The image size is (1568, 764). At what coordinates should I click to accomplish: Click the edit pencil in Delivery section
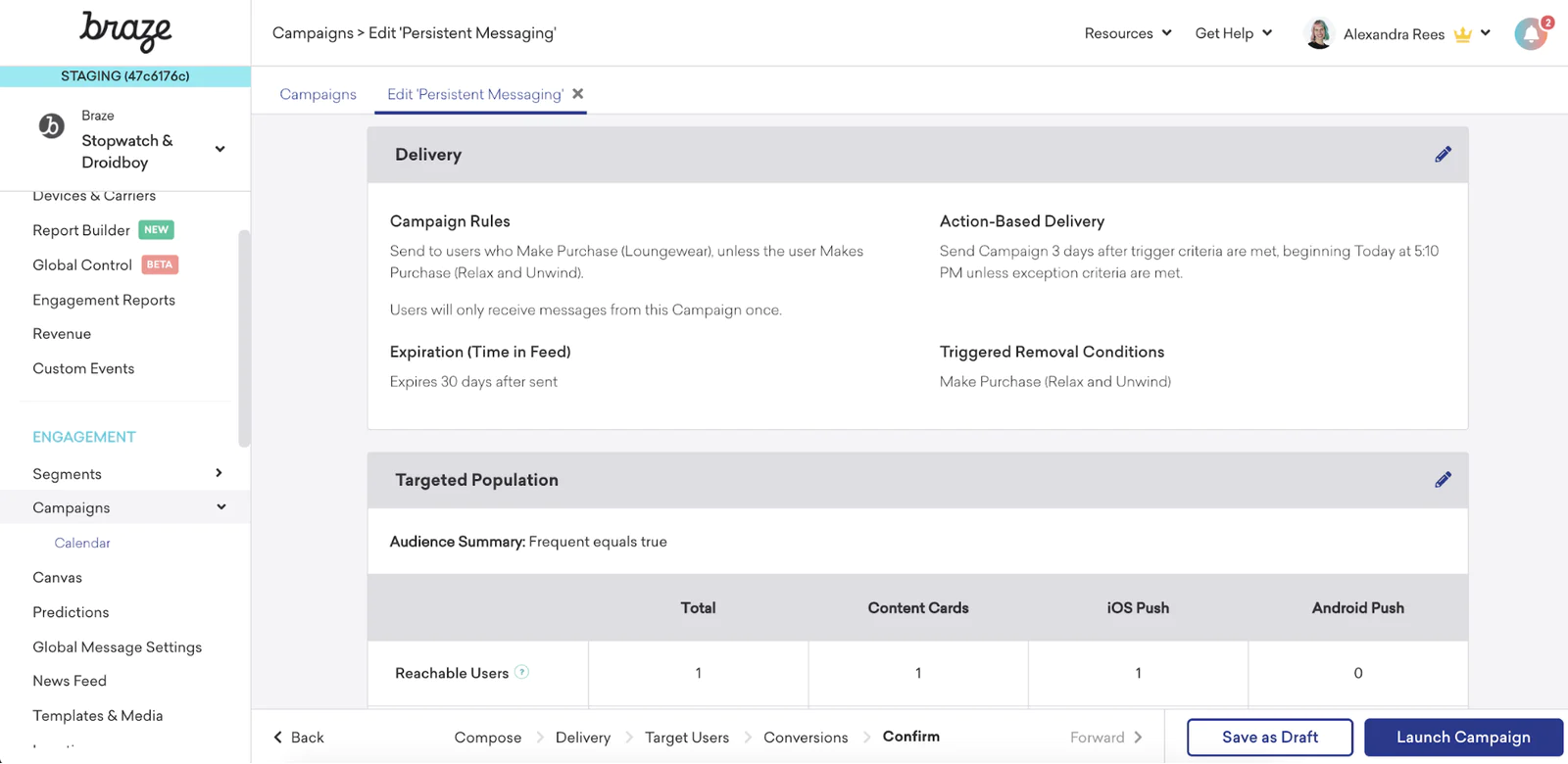(1443, 155)
